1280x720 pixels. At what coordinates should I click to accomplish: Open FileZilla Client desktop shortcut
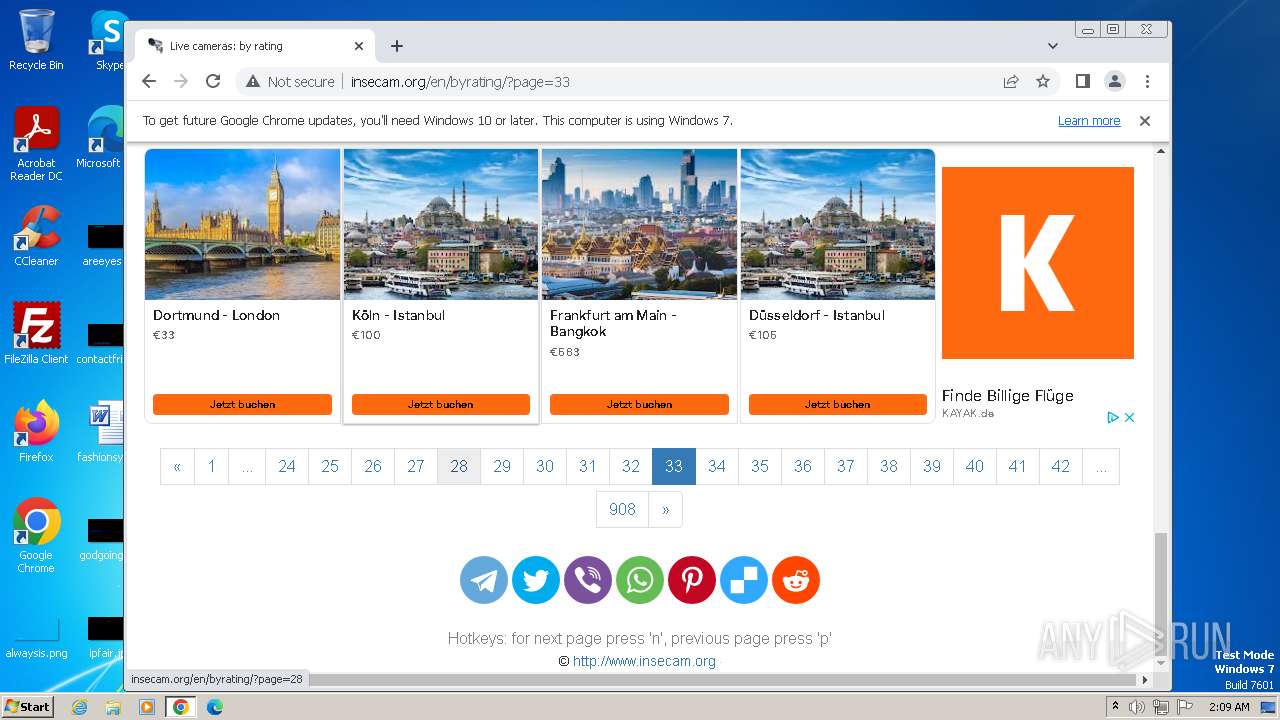pyautogui.click(x=36, y=333)
